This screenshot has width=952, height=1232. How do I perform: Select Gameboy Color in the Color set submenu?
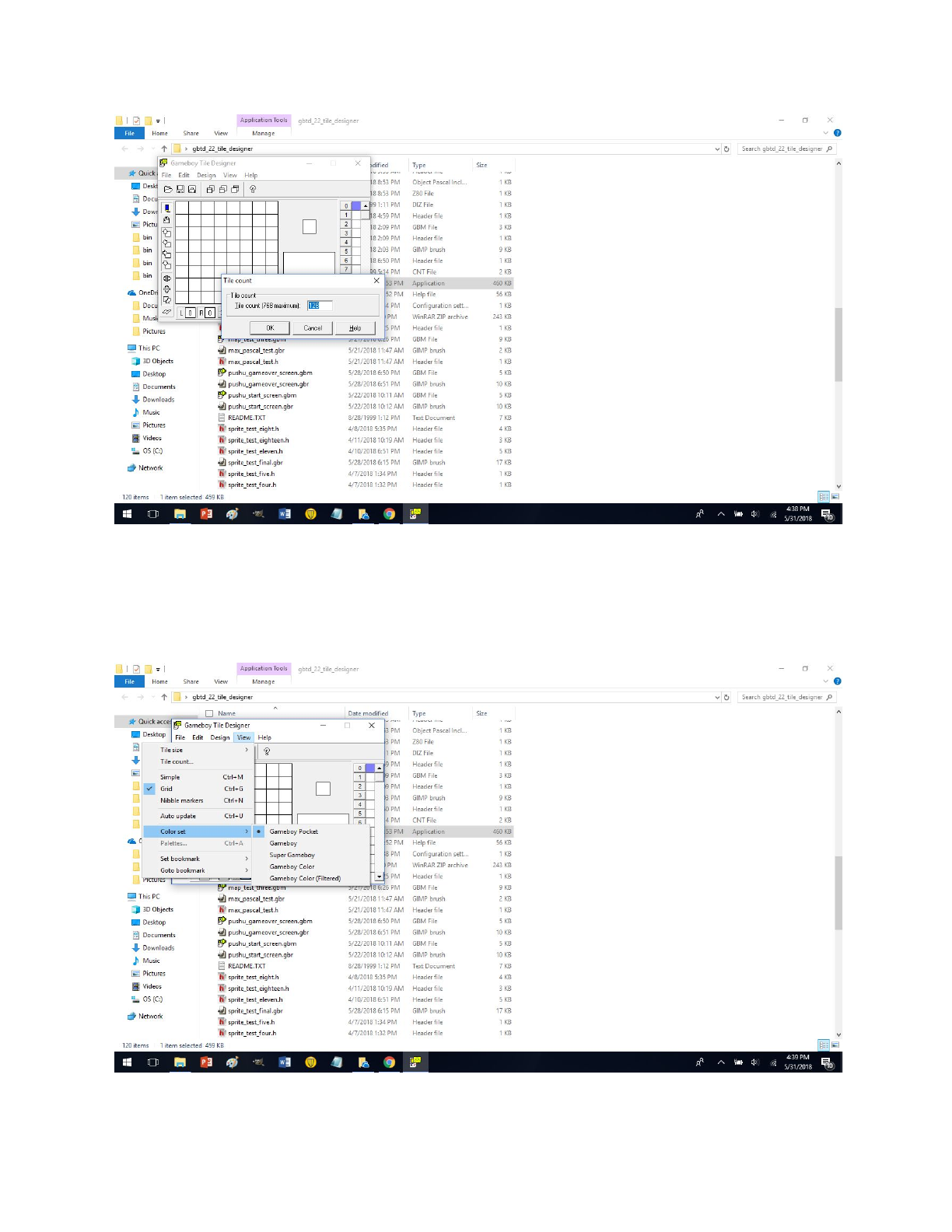pyautogui.click(x=310, y=866)
